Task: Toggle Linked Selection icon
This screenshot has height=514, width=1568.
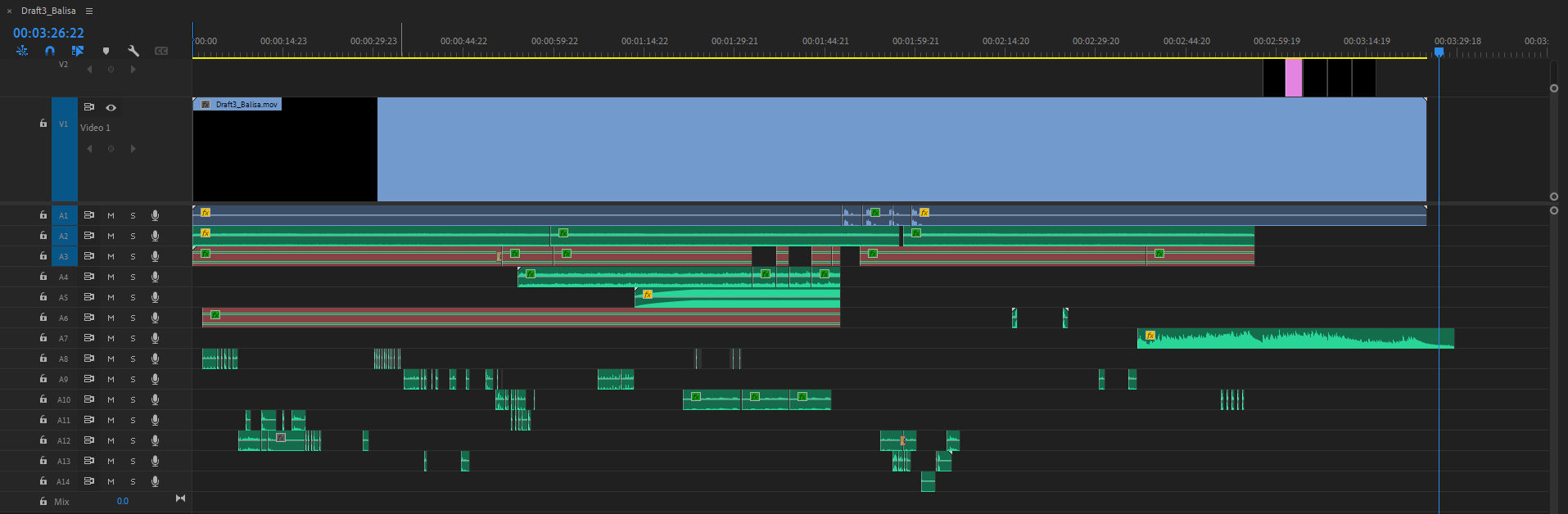Action: [x=78, y=51]
